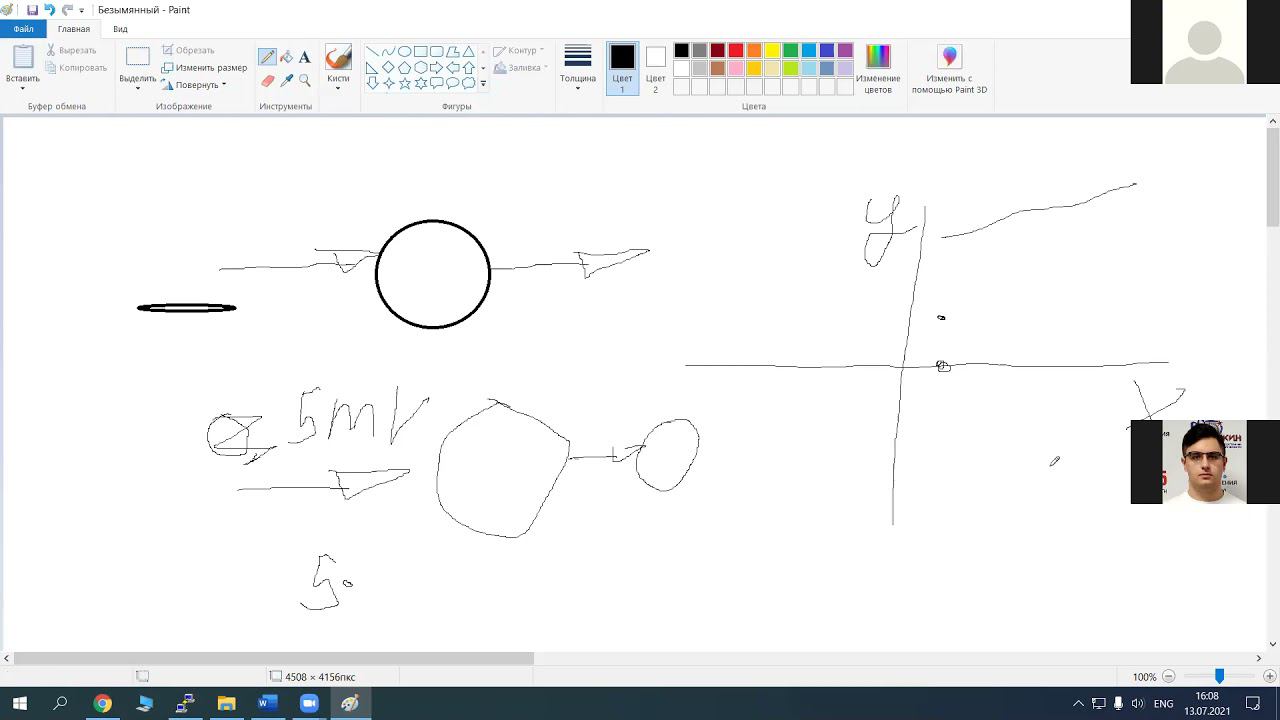Open Customize Quick Access Toolbar dropdown

tap(82, 10)
